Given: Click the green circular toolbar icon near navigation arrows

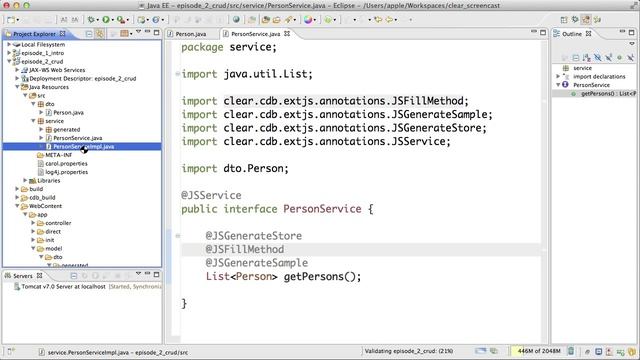Looking at the screenshot, I should (328, 20).
